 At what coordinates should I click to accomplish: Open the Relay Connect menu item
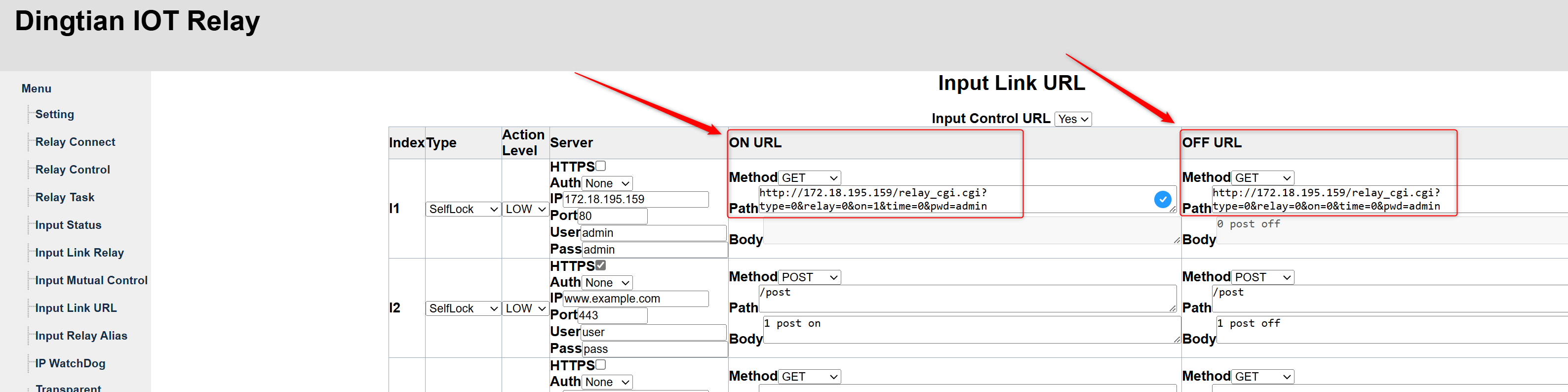[x=75, y=141]
